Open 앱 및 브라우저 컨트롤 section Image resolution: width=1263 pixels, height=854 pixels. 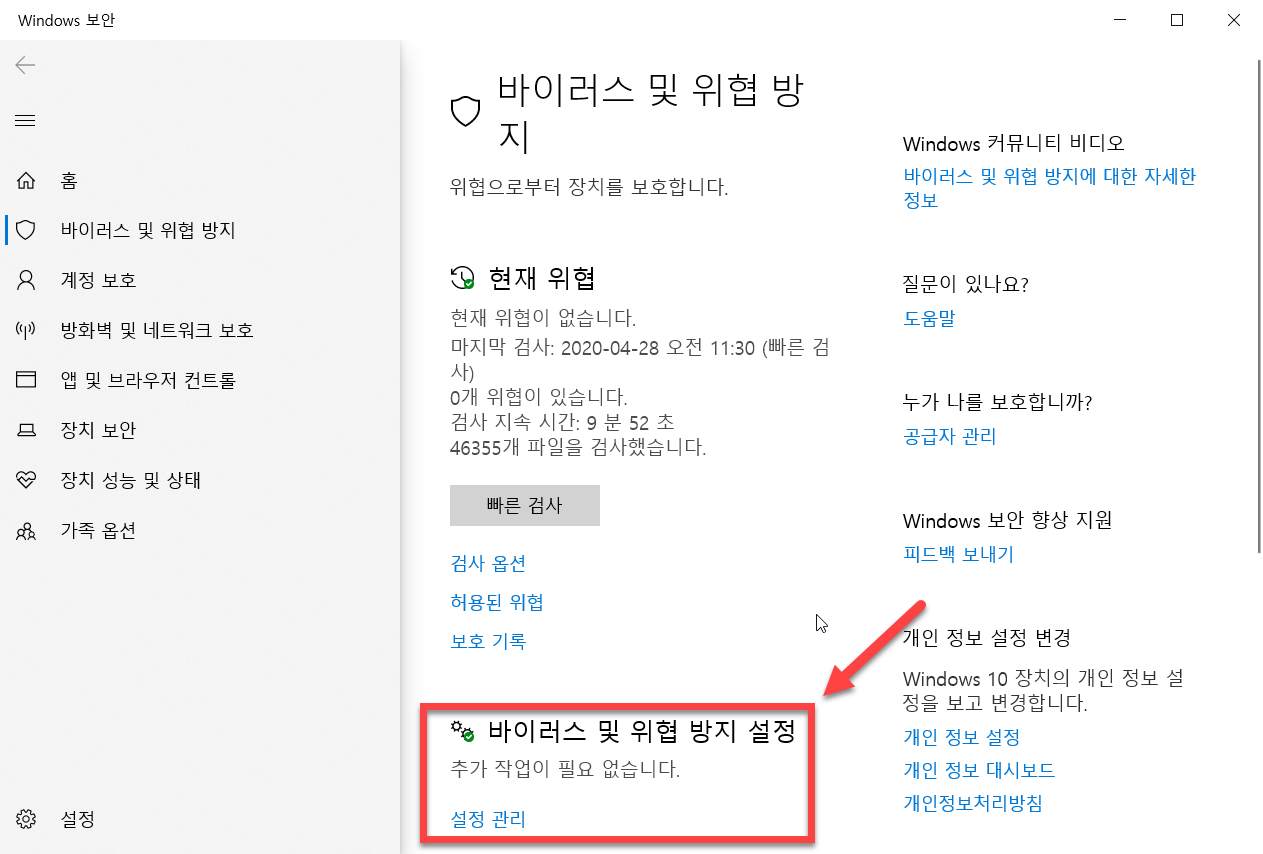point(148,380)
